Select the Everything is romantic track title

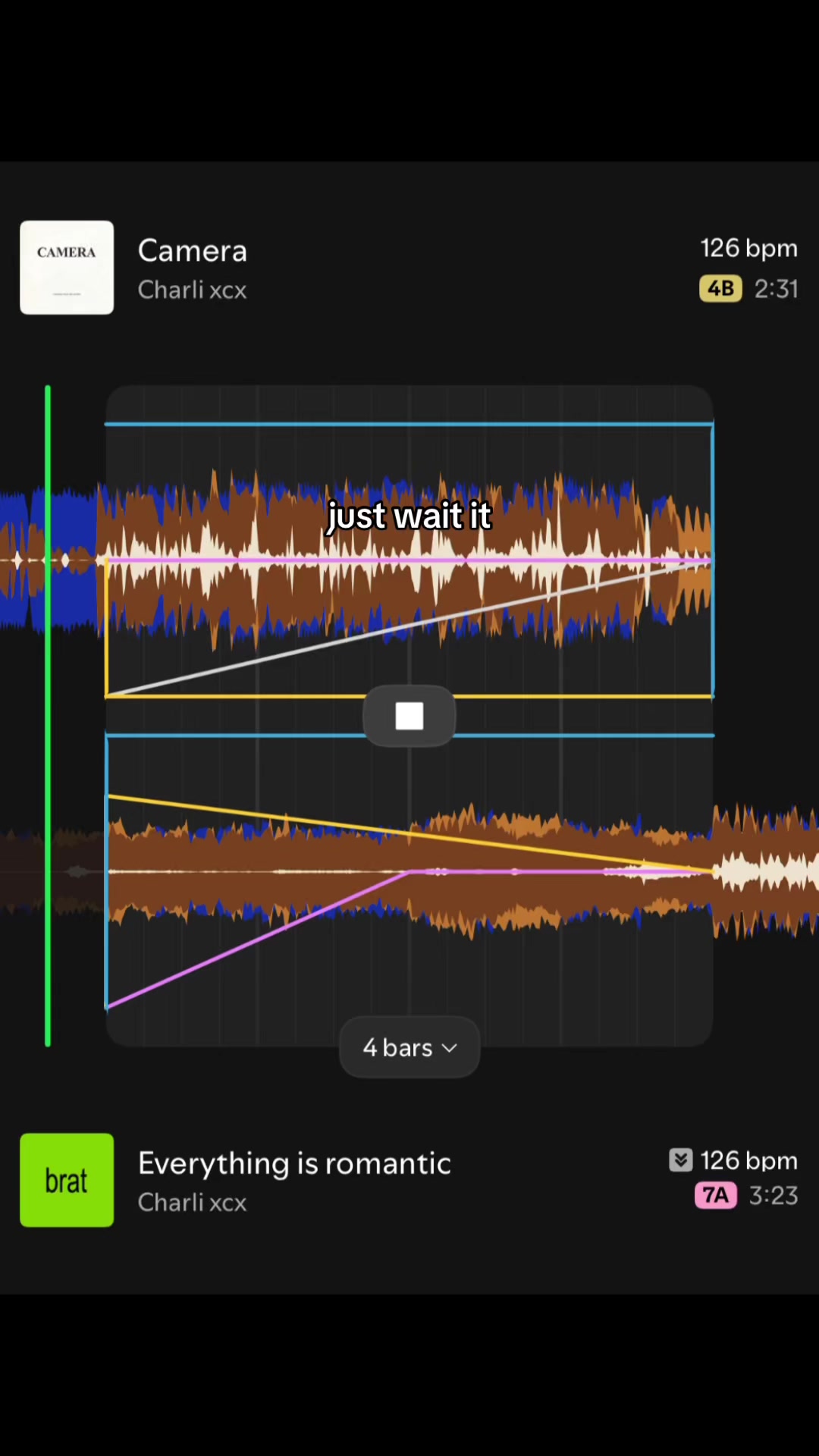tap(294, 1163)
